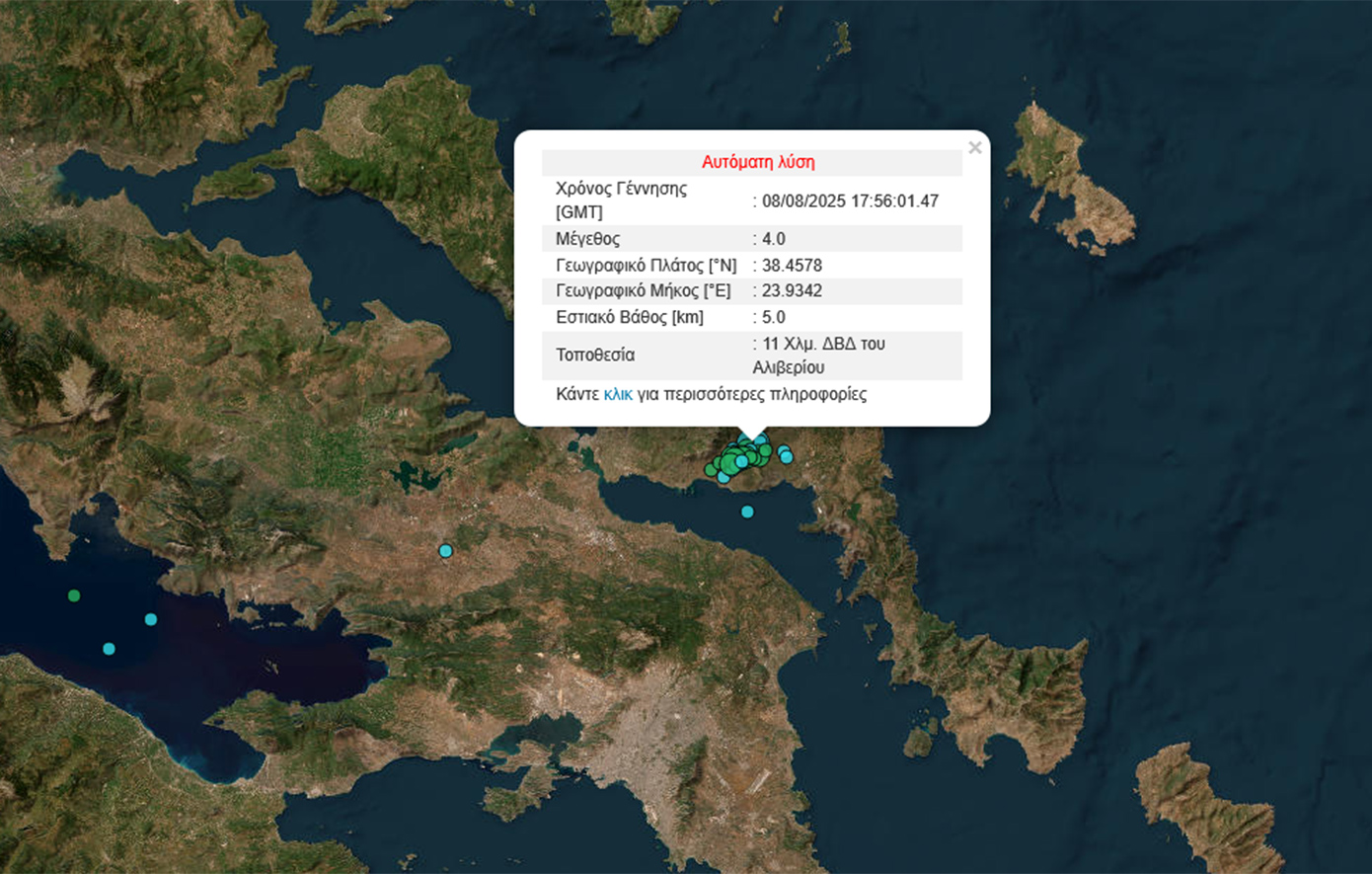Click the longitude value 23.9342
Viewport: 1372px width, 874px height.
[x=791, y=290]
